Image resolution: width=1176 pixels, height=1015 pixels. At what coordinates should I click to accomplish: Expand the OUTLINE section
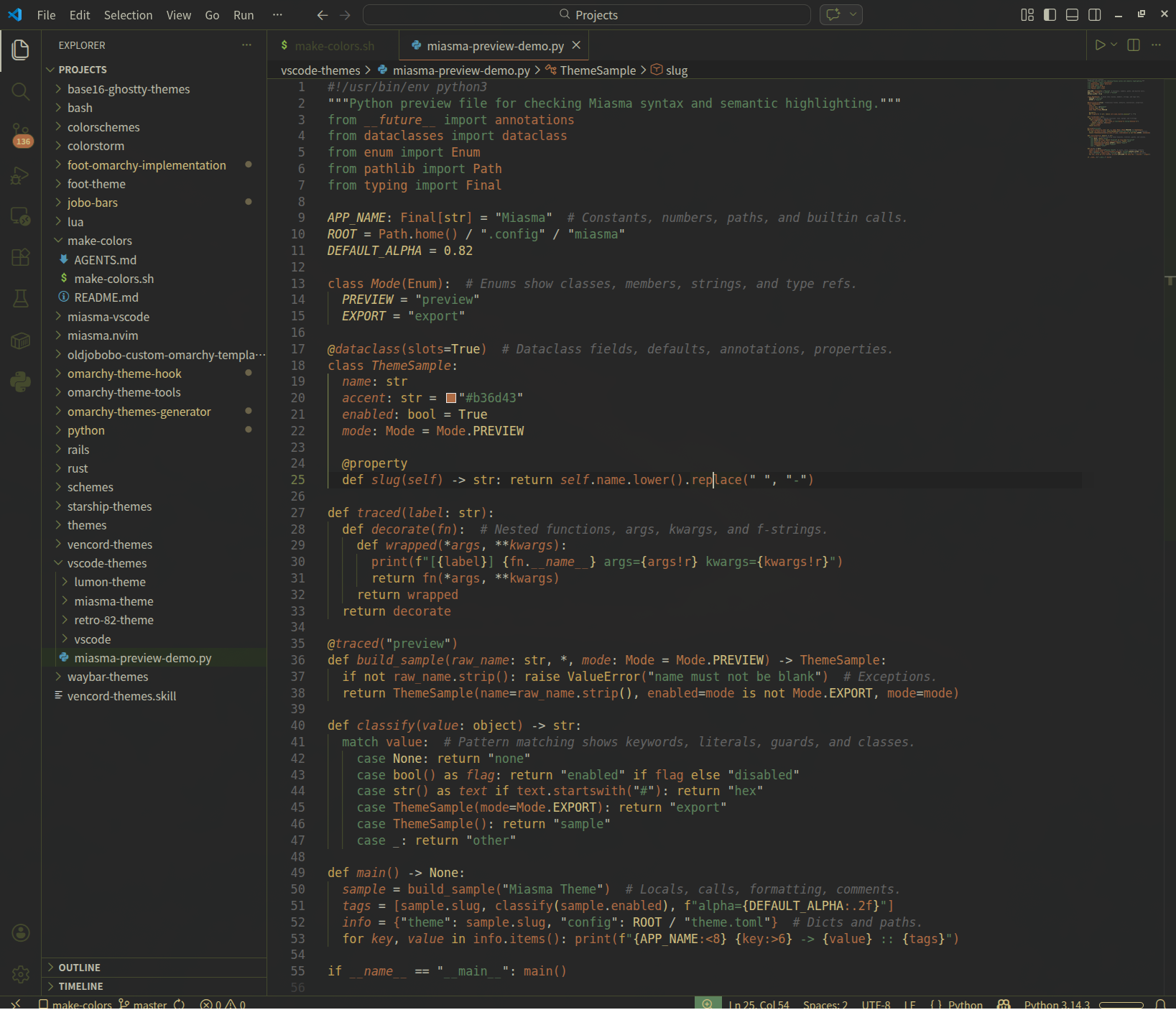point(154,968)
